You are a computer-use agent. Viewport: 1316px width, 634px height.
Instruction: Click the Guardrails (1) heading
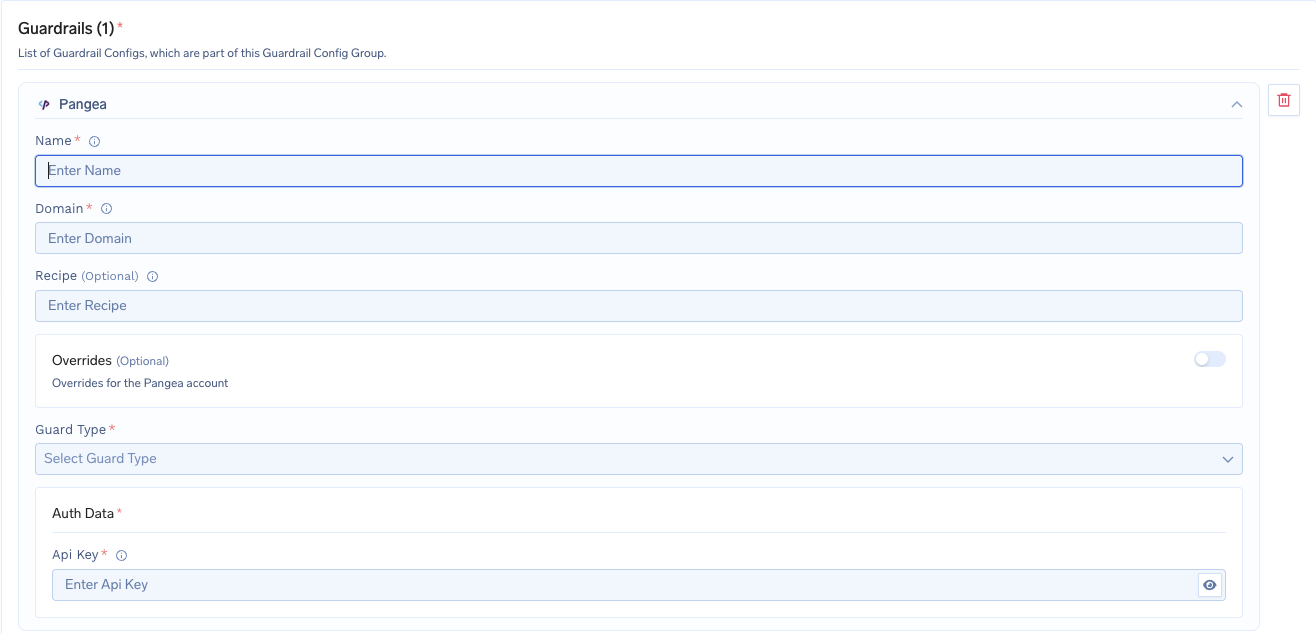tap(66, 28)
